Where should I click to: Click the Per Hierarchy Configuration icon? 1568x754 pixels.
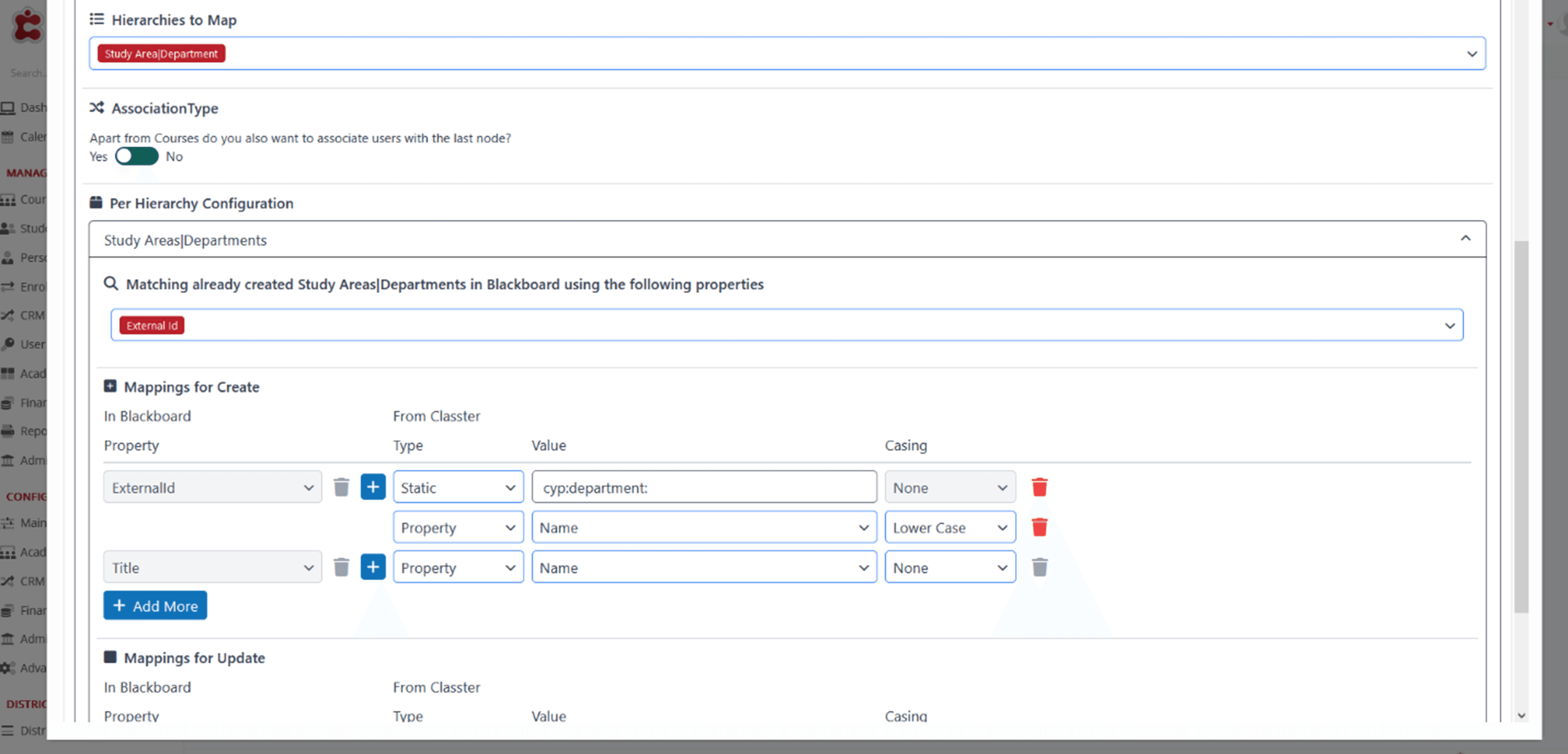pos(95,202)
